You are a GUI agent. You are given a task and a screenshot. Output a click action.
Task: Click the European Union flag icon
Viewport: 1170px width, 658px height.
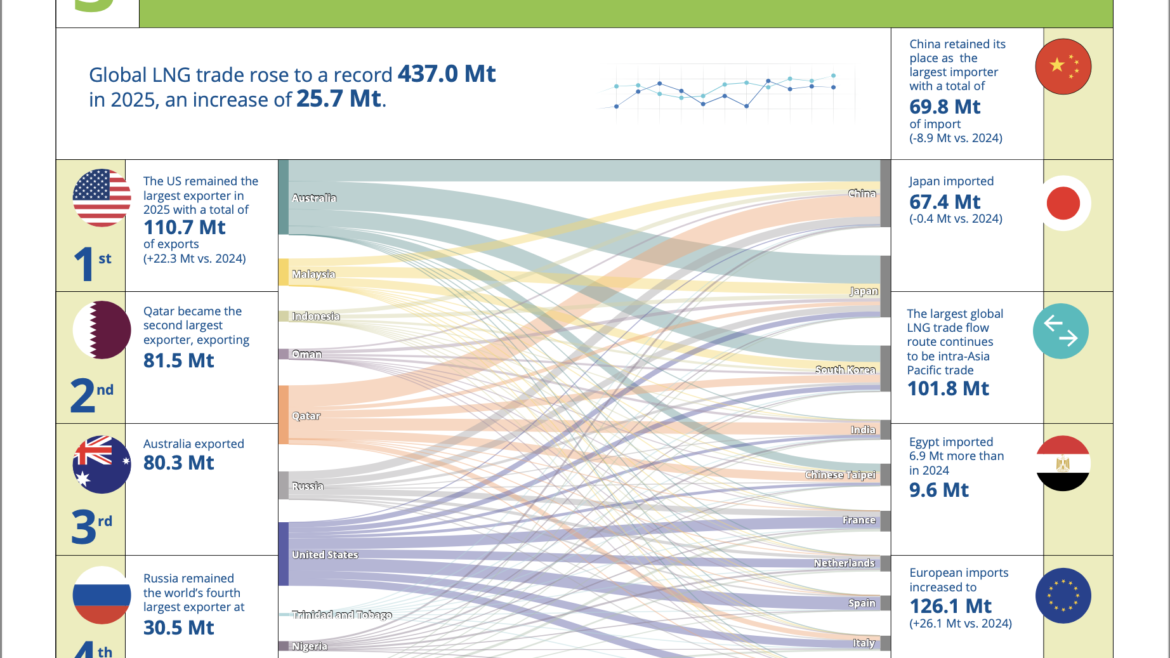coord(1063,595)
